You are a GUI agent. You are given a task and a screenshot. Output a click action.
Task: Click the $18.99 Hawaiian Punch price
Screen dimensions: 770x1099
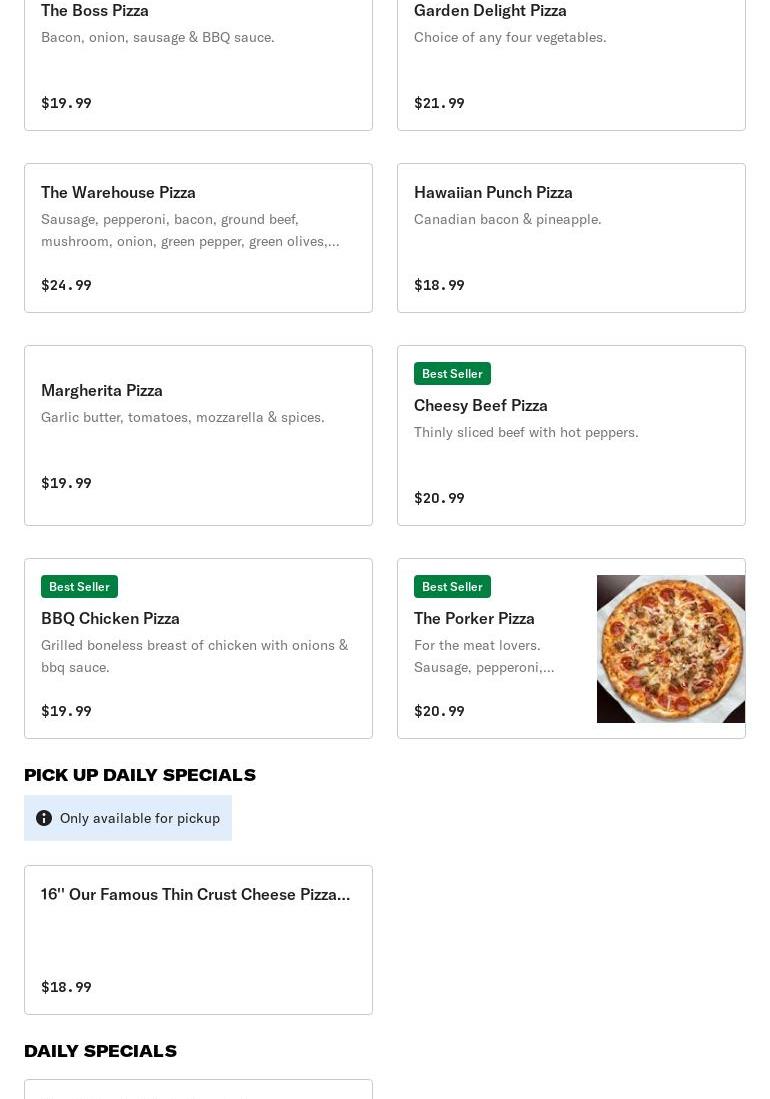pyautogui.click(x=439, y=285)
